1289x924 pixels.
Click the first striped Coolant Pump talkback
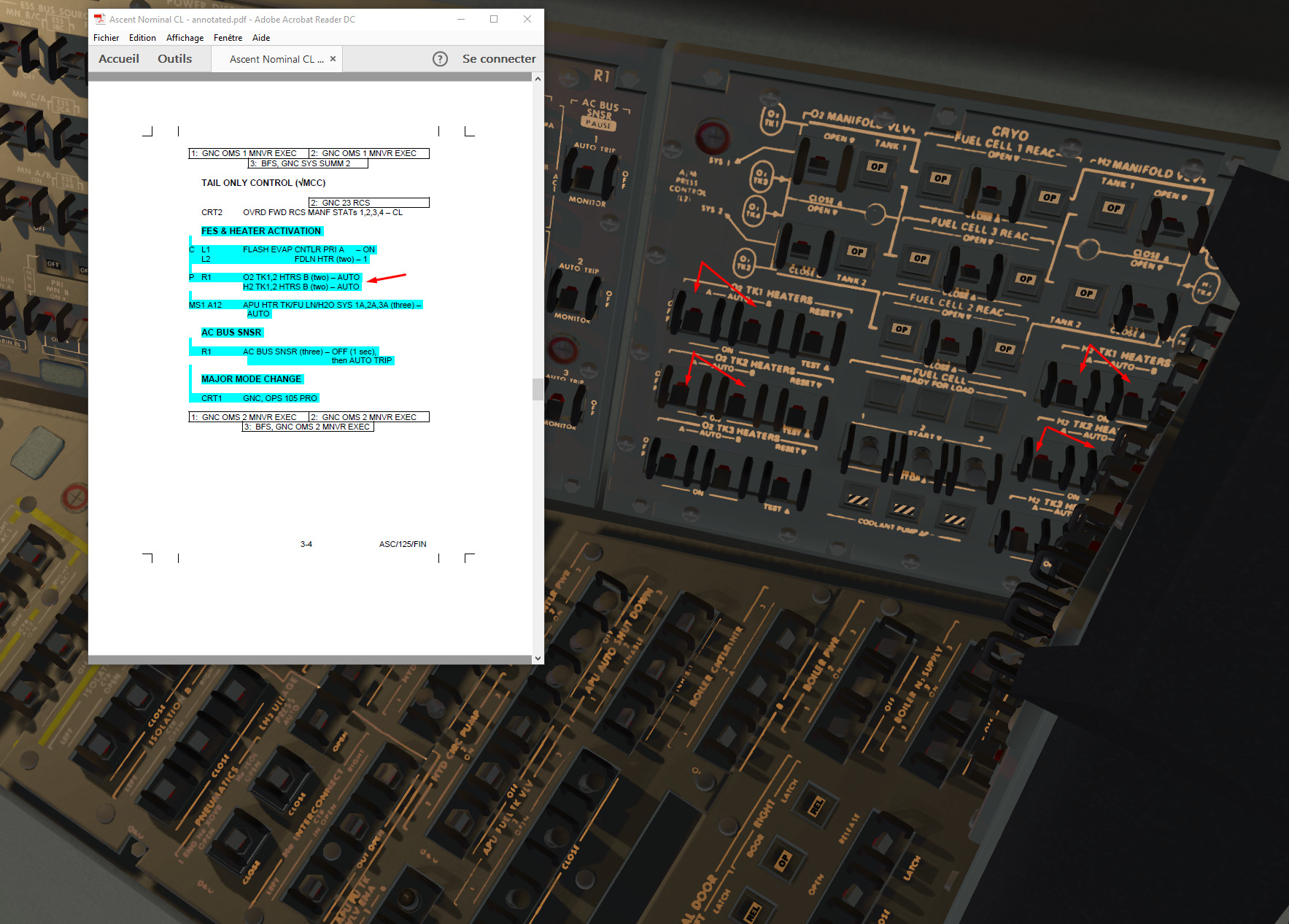(858, 500)
